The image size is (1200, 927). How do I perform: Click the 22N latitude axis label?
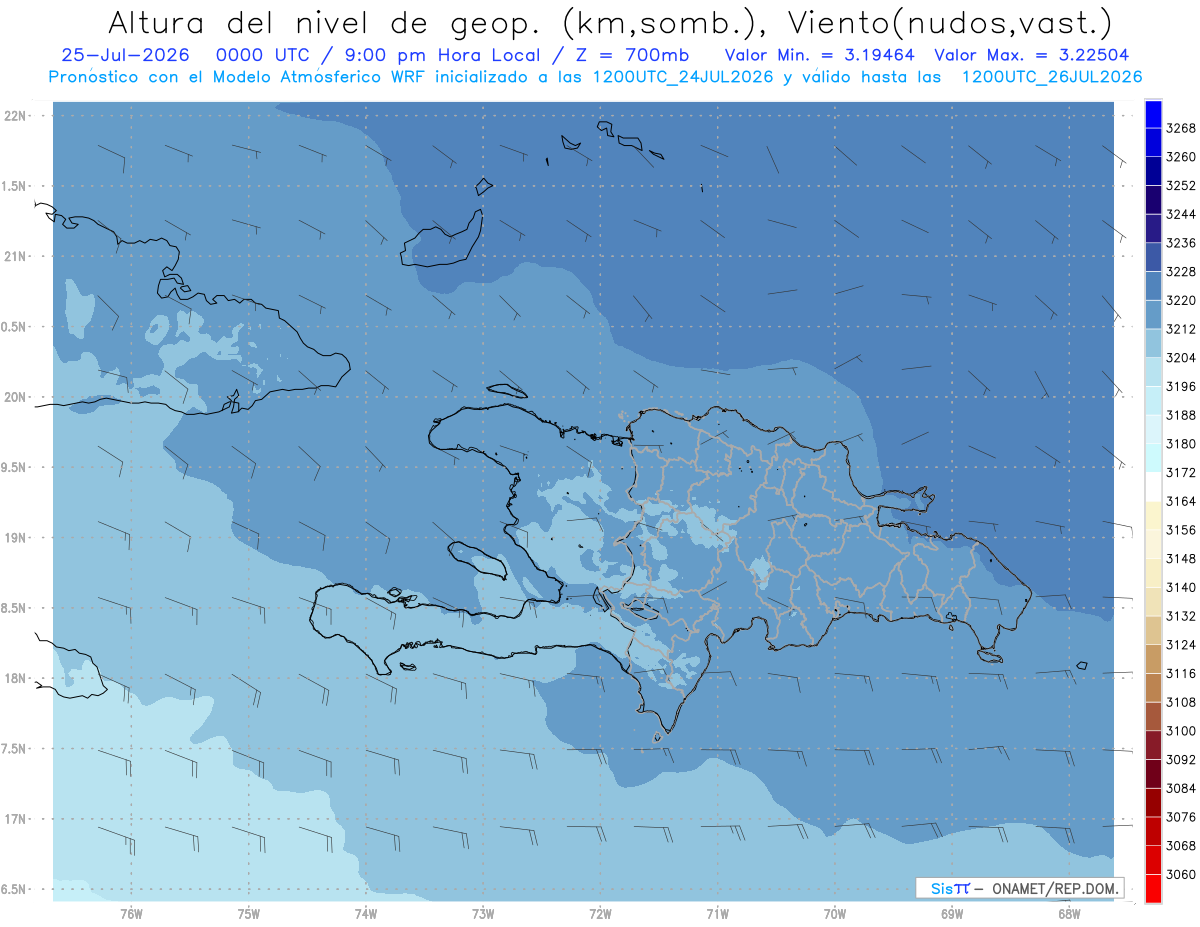[15, 116]
